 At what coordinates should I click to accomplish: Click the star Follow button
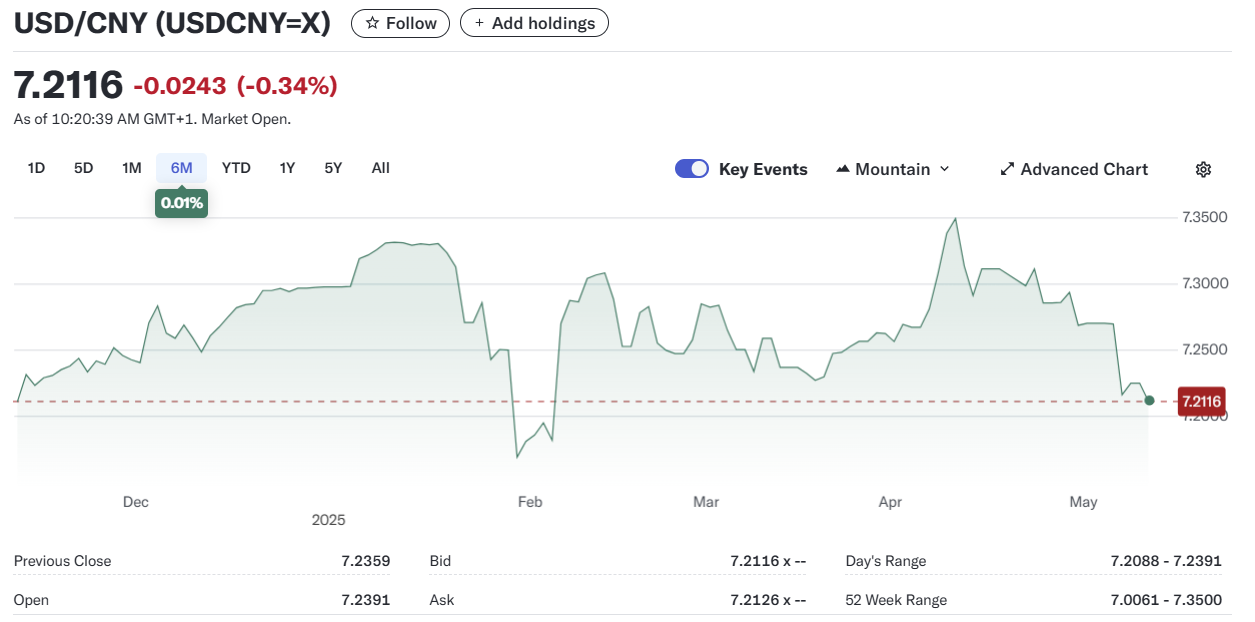pos(400,23)
